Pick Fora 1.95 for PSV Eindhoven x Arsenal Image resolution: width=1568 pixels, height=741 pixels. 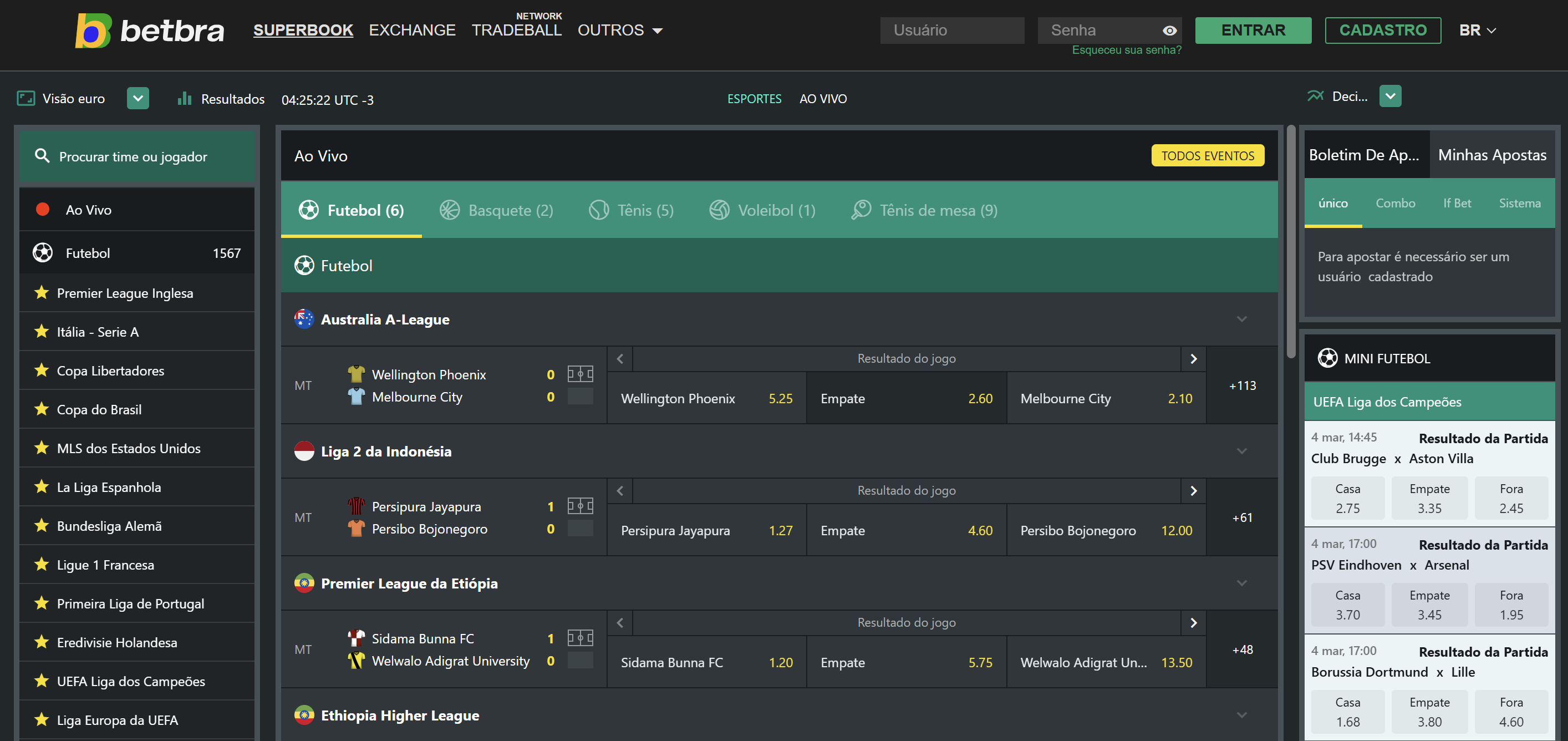pos(1511,605)
